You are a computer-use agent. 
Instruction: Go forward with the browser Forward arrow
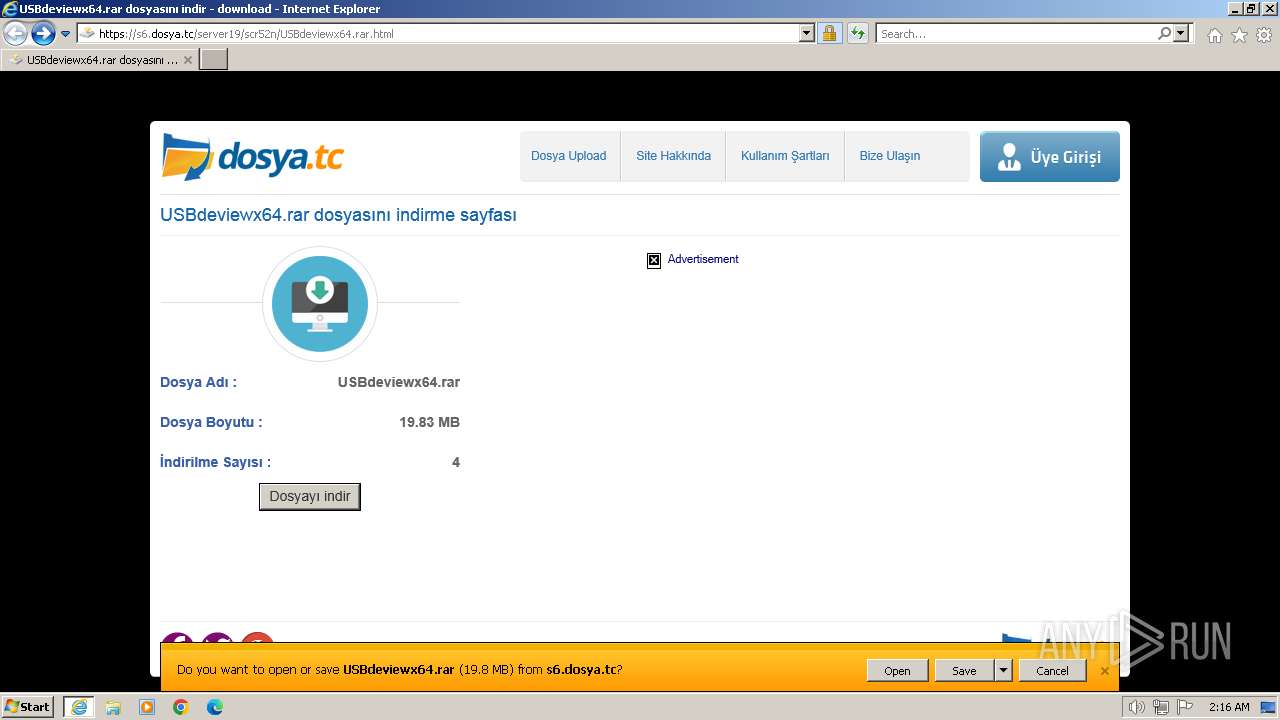click(x=43, y=34)
